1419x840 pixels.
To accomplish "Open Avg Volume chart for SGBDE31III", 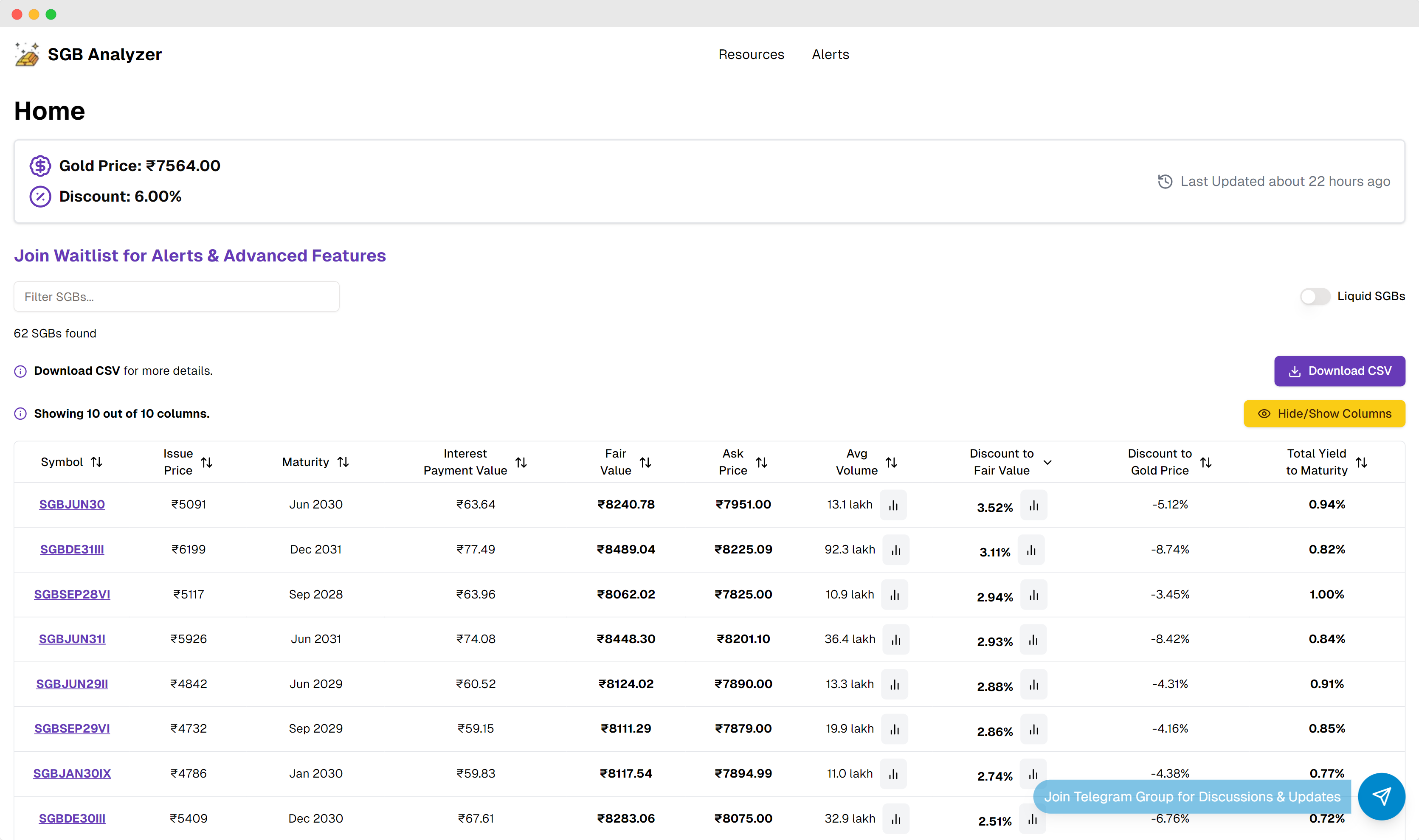I will click(896, 550).
